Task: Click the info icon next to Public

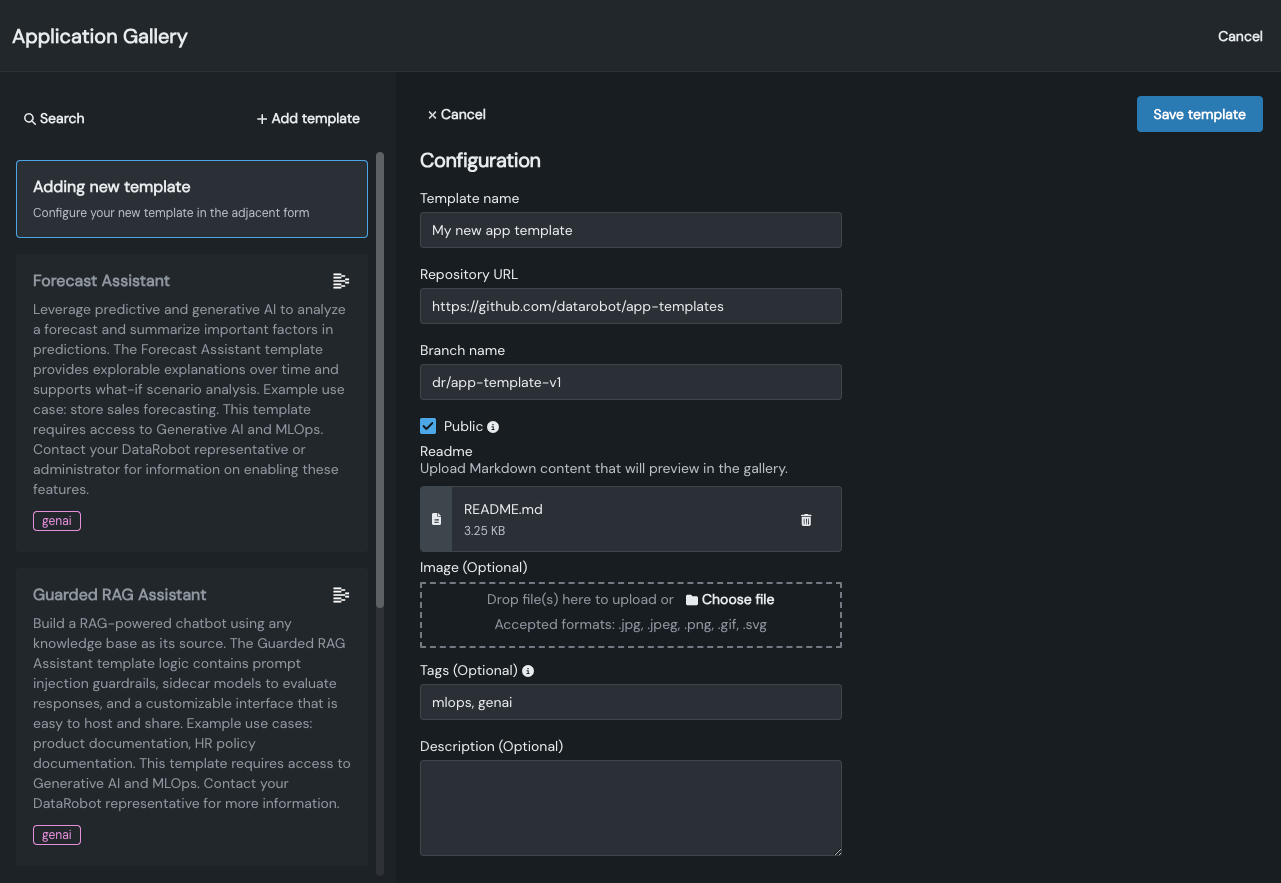Action: point(493,427)
